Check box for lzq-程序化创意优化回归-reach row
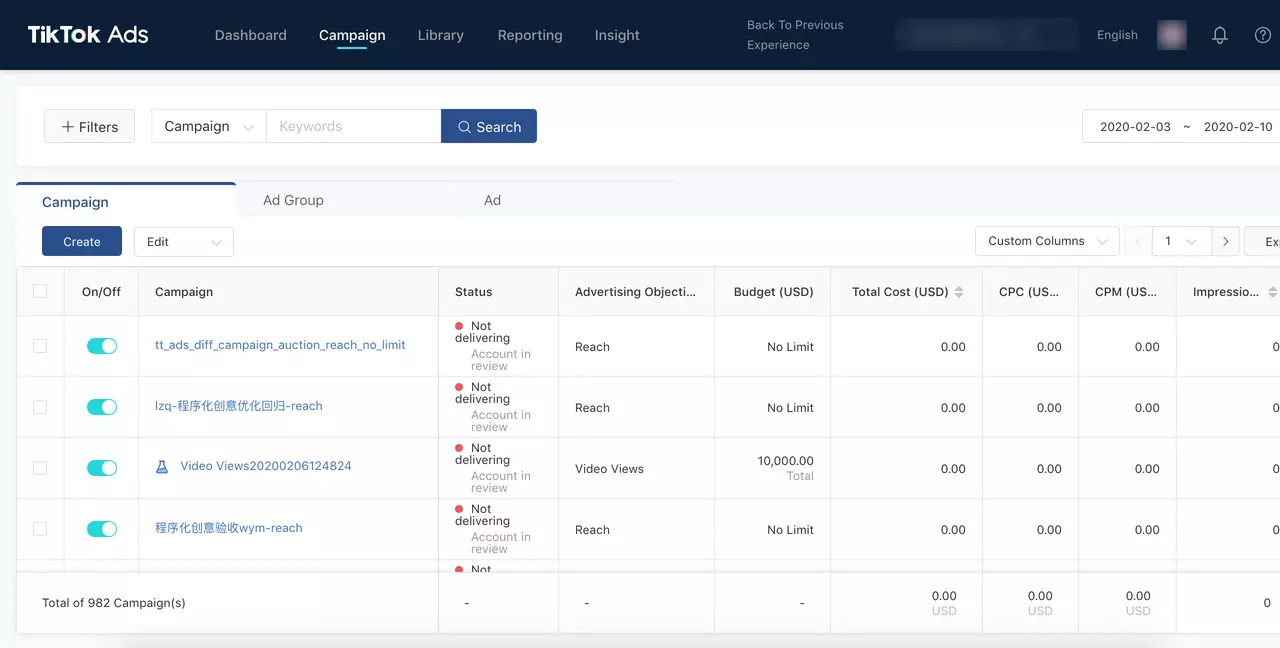Image resolution: width=1280 pixels, height=648 pixels. point(40,407)
